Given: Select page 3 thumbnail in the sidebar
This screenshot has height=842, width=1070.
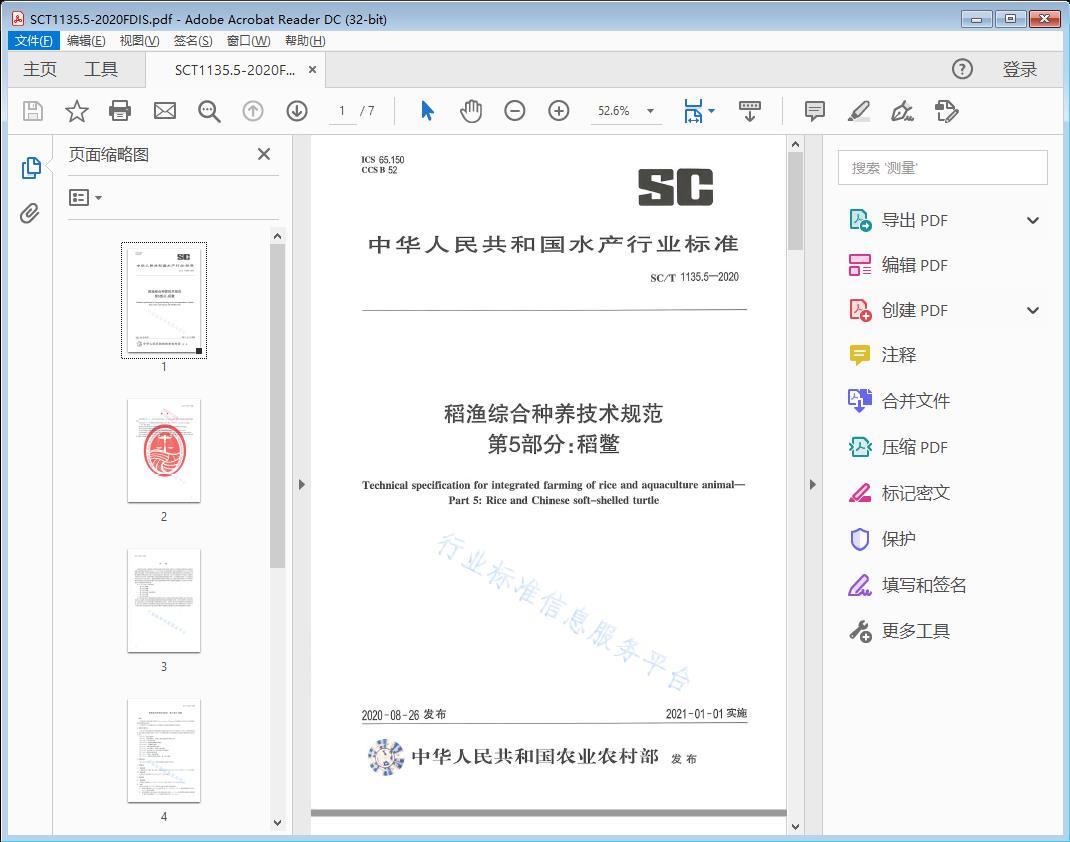Looking at the screenshot, I should (x=163, y=600).
